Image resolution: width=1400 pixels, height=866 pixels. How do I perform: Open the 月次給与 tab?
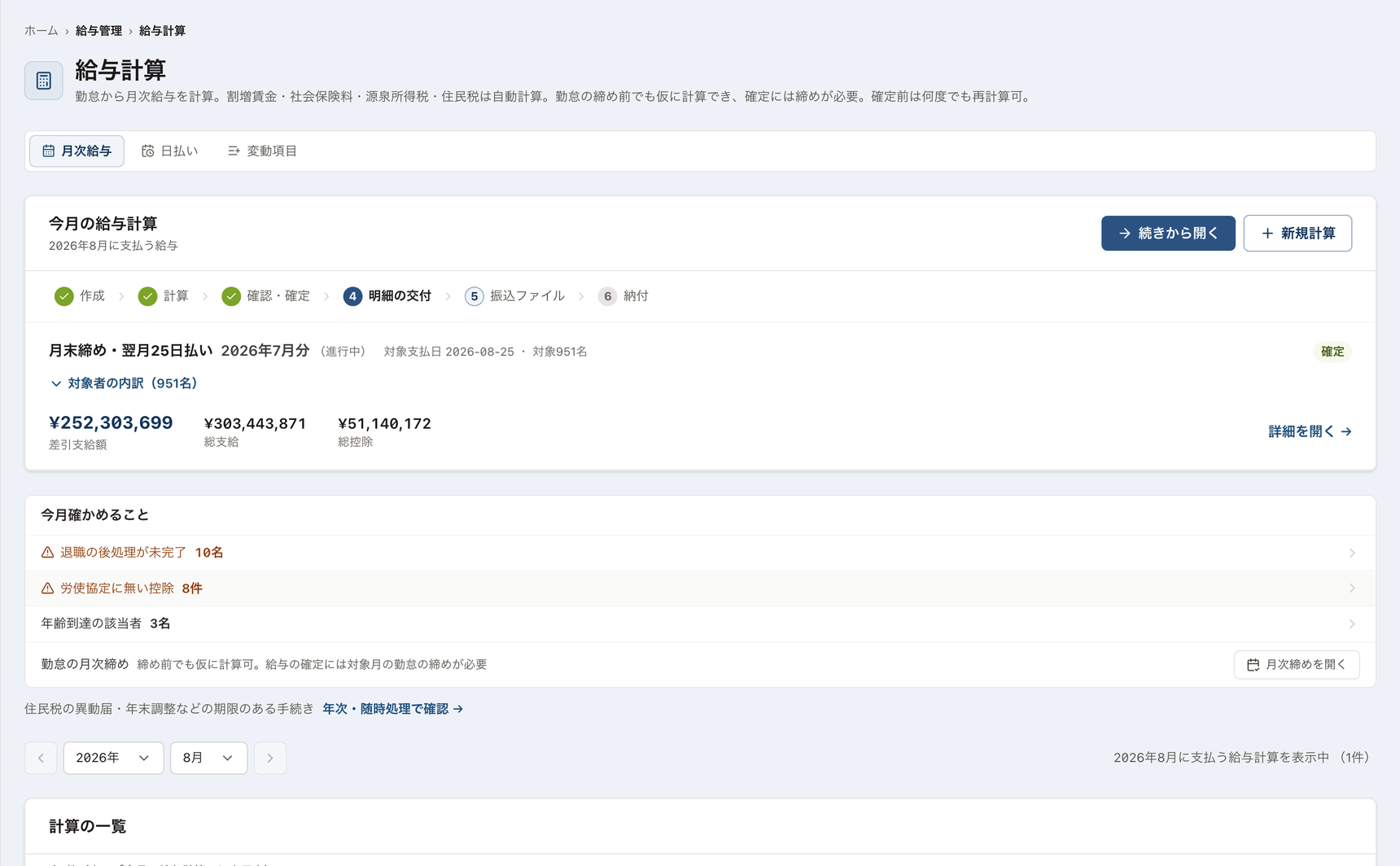77,151
